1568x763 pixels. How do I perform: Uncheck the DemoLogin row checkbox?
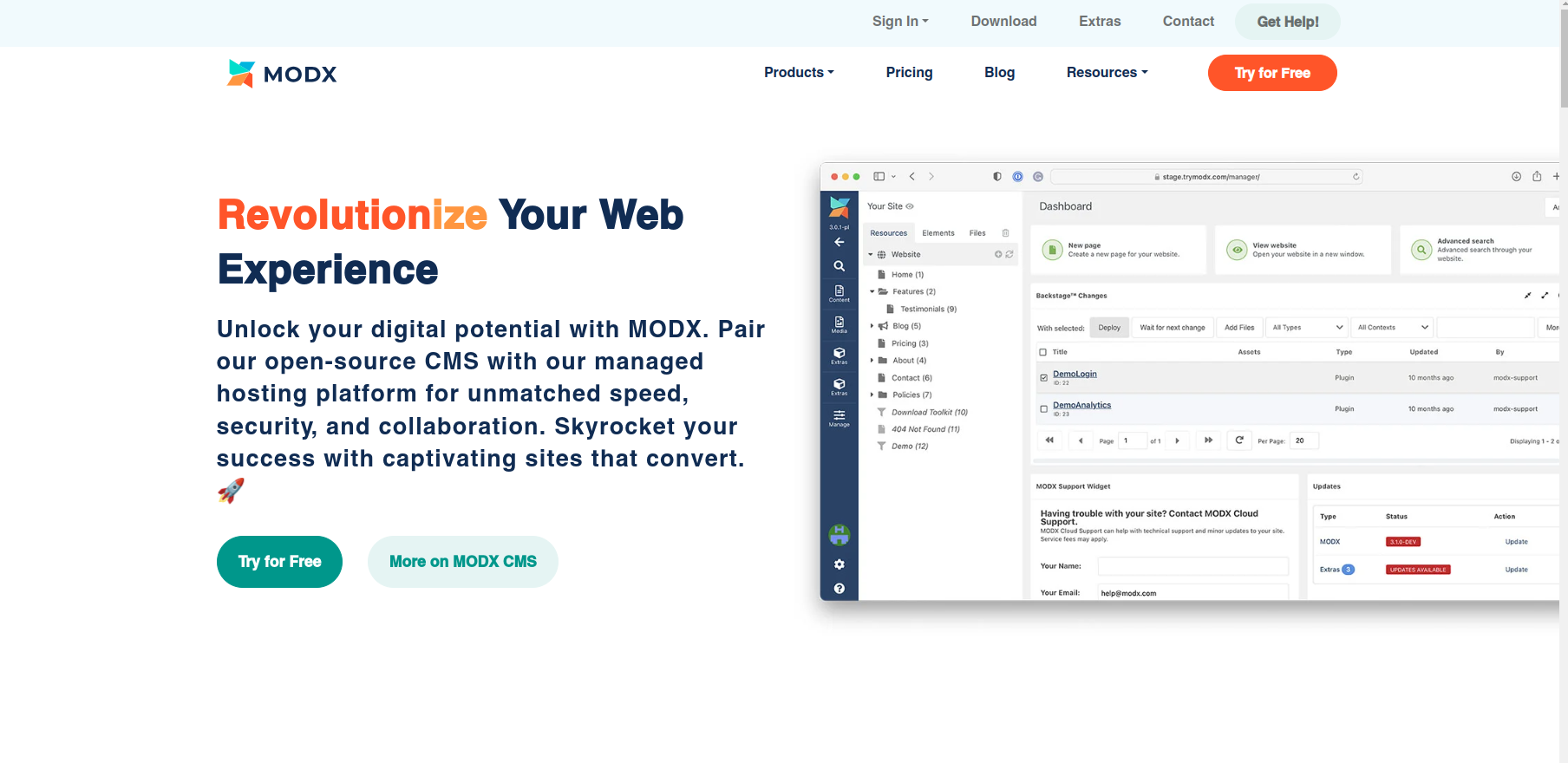coord(1043,378)
